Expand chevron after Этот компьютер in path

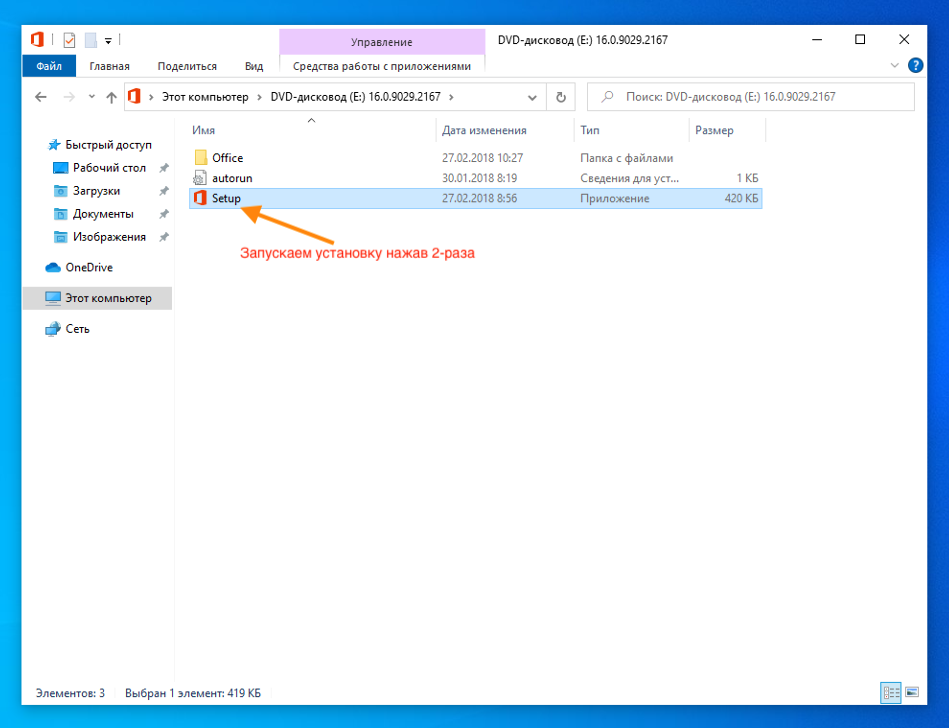[x=260, y=97]
